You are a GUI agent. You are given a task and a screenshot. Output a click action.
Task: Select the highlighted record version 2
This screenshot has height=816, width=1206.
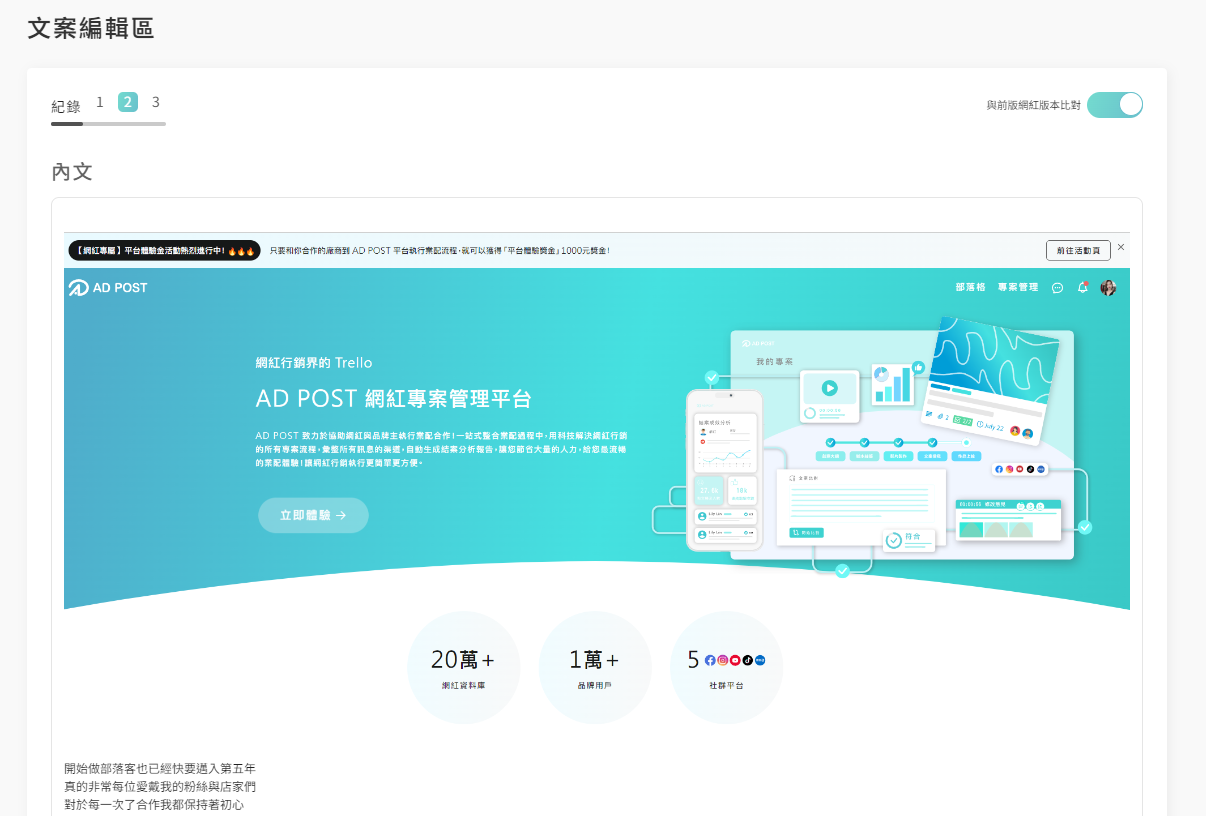coord(128,102)
